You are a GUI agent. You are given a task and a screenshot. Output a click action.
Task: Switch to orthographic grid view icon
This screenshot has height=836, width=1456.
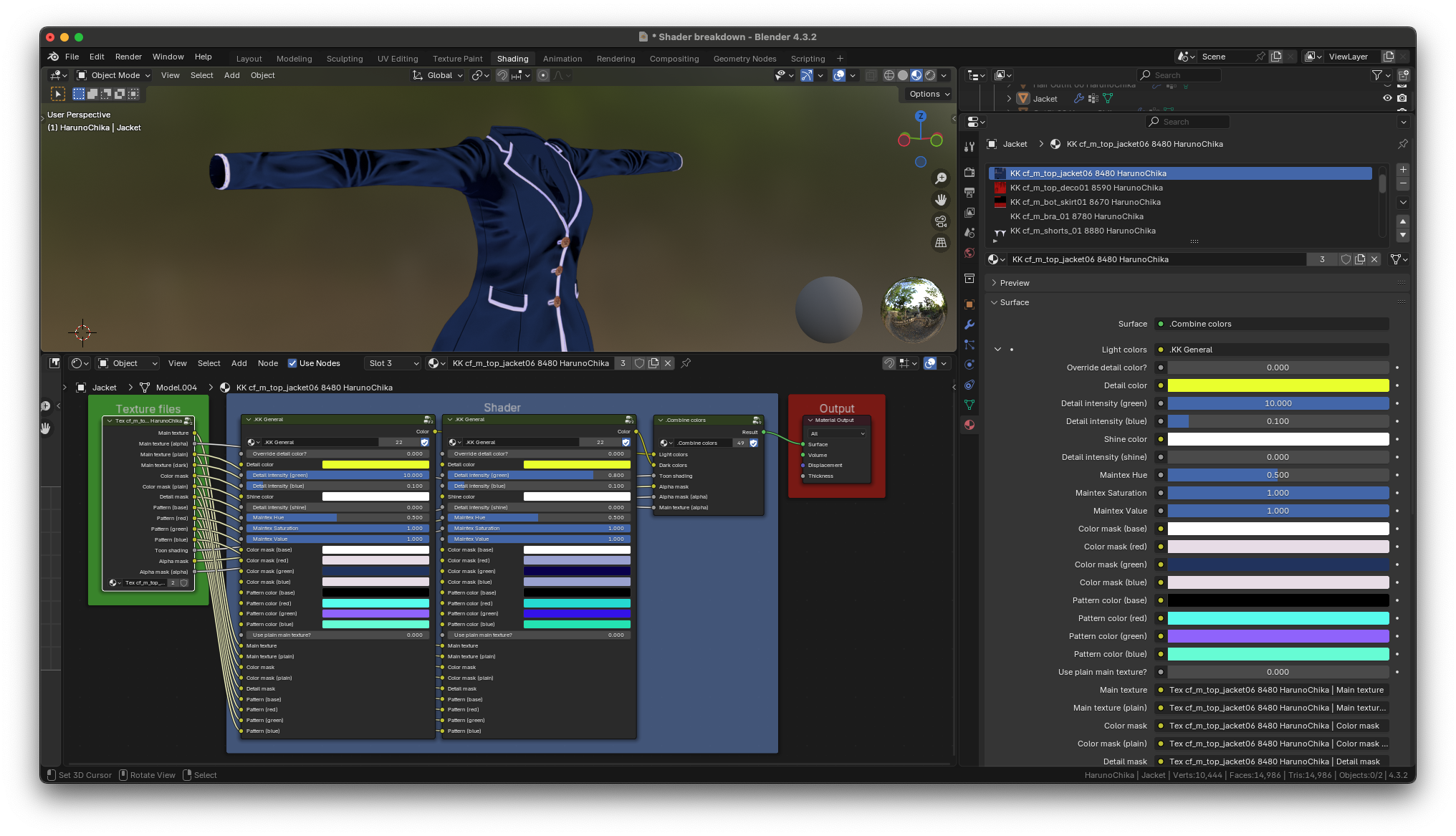[941, 243]
